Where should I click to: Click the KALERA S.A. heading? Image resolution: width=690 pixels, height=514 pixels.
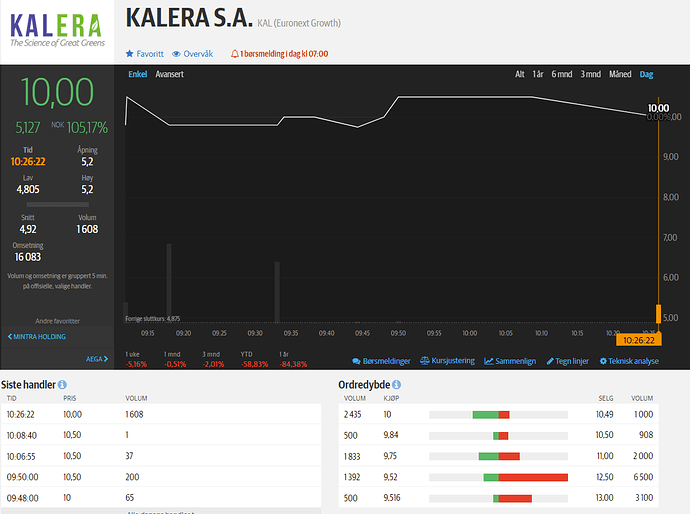pyautogui.click(x=189, y=18)
